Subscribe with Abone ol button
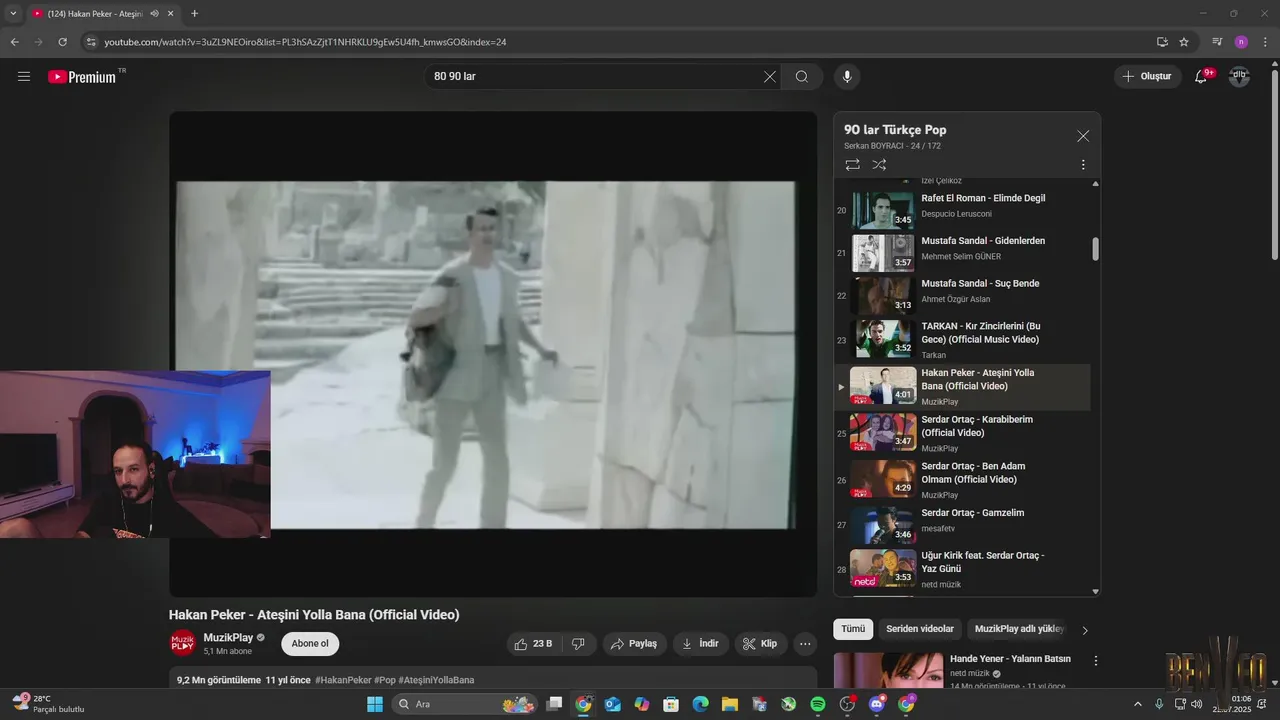Viewport: 1280px width, 720px height. pyautogui.click(x=310, y=644)
